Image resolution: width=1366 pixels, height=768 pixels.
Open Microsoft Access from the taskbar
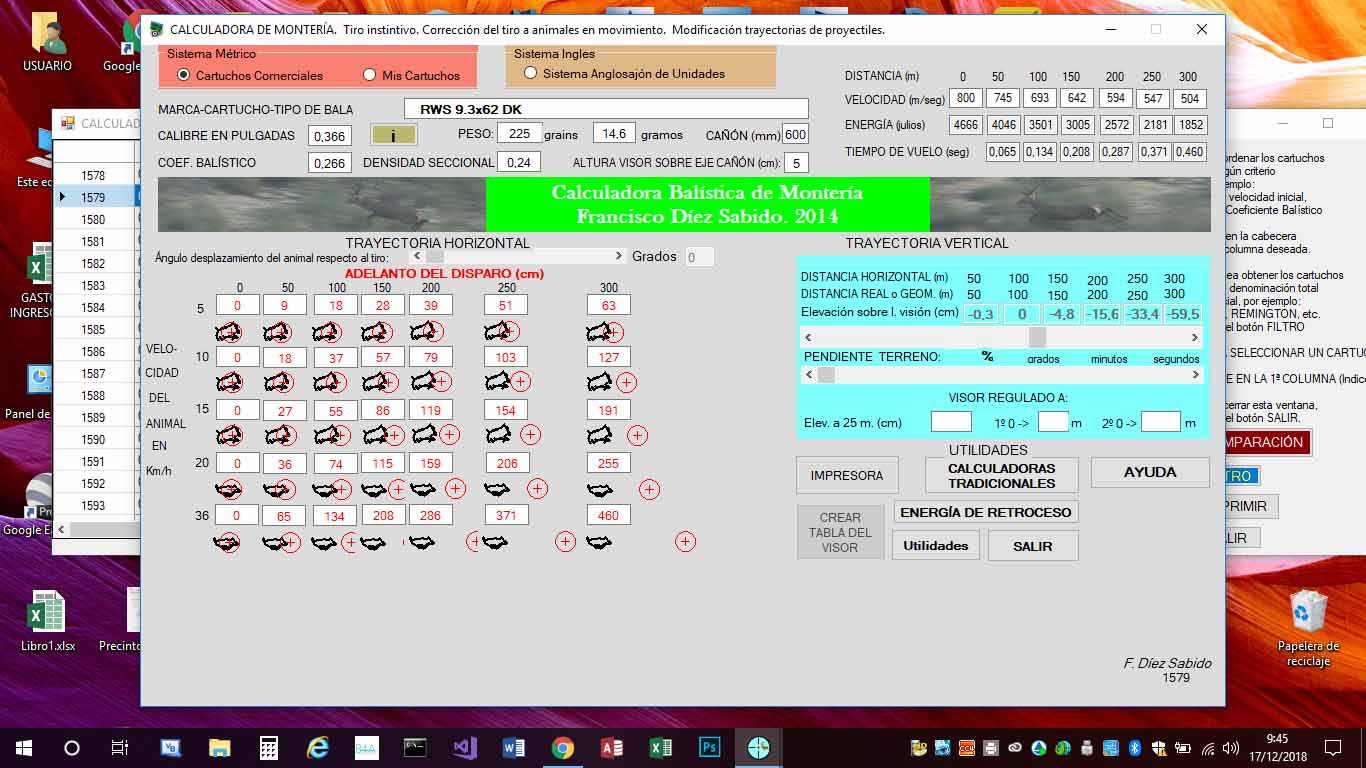coord(612,747)
